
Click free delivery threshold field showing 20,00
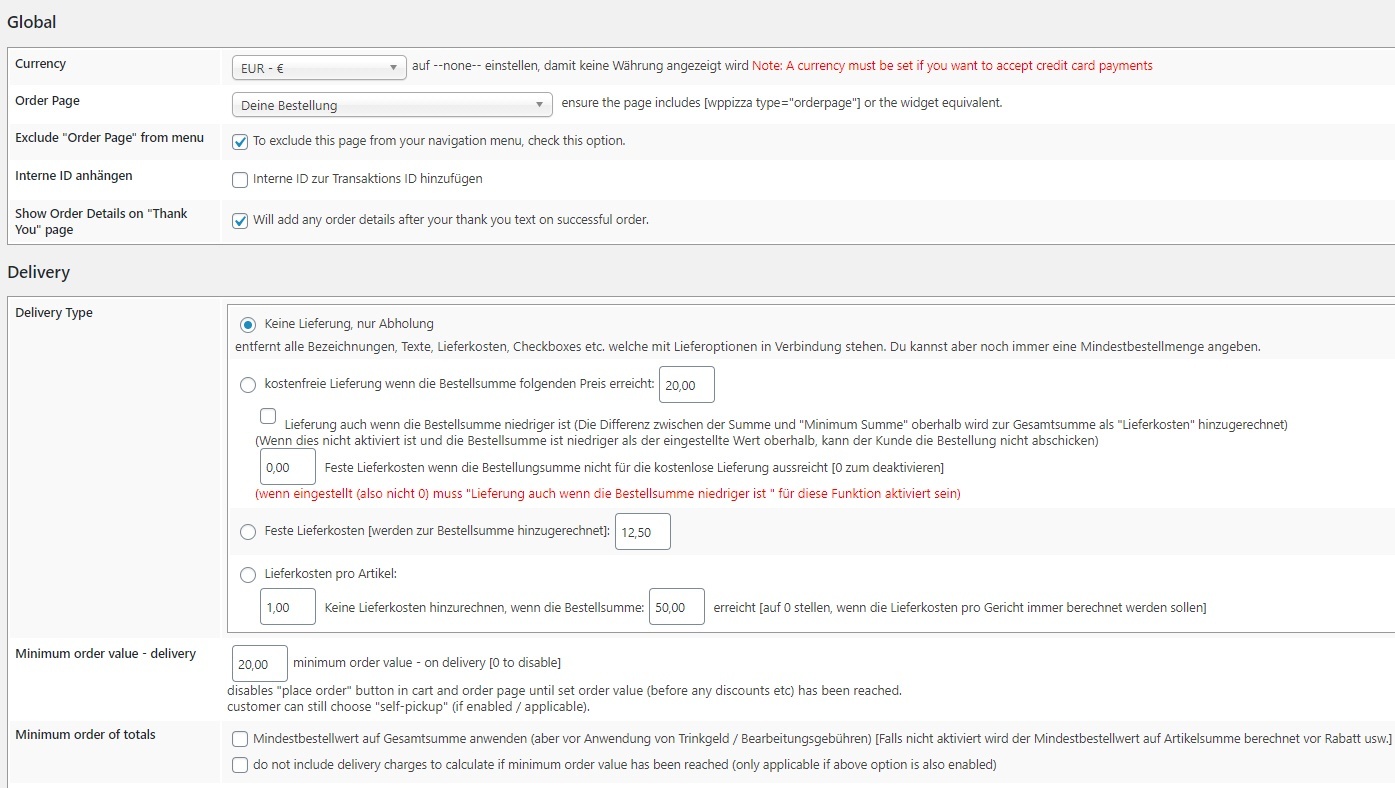687,385
